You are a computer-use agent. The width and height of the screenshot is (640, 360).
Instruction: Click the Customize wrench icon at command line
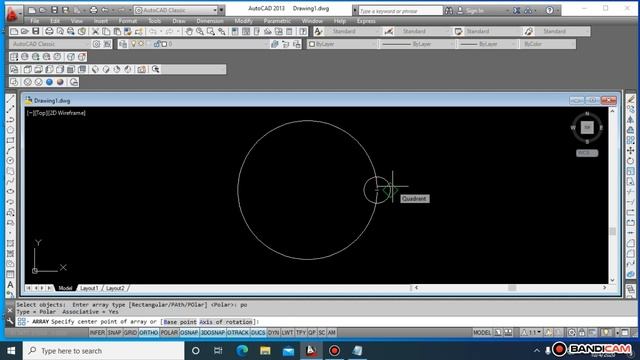(x=10, y=322)
